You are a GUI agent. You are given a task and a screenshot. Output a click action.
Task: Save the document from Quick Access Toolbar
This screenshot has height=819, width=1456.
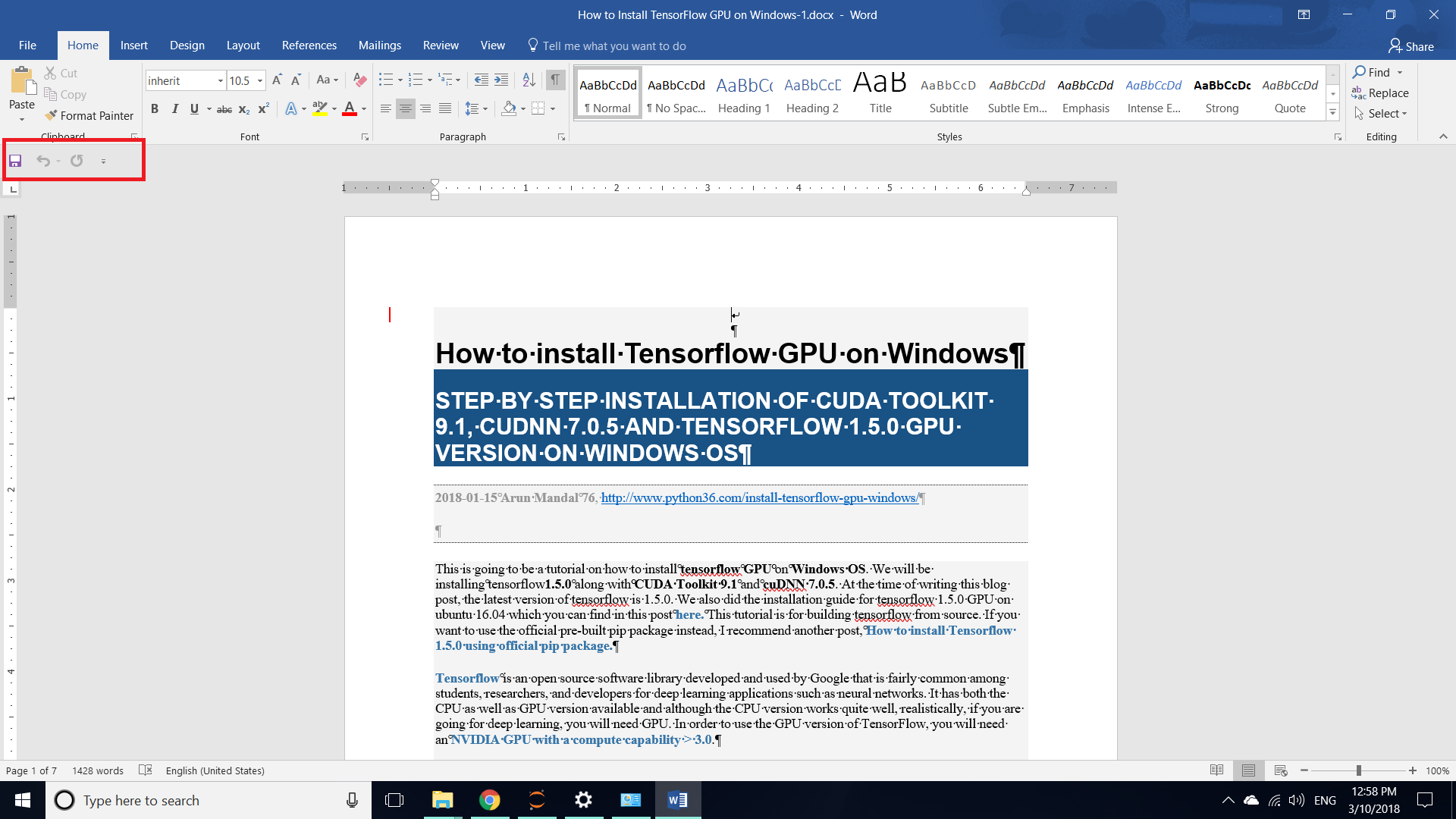(x=15, y=161)
